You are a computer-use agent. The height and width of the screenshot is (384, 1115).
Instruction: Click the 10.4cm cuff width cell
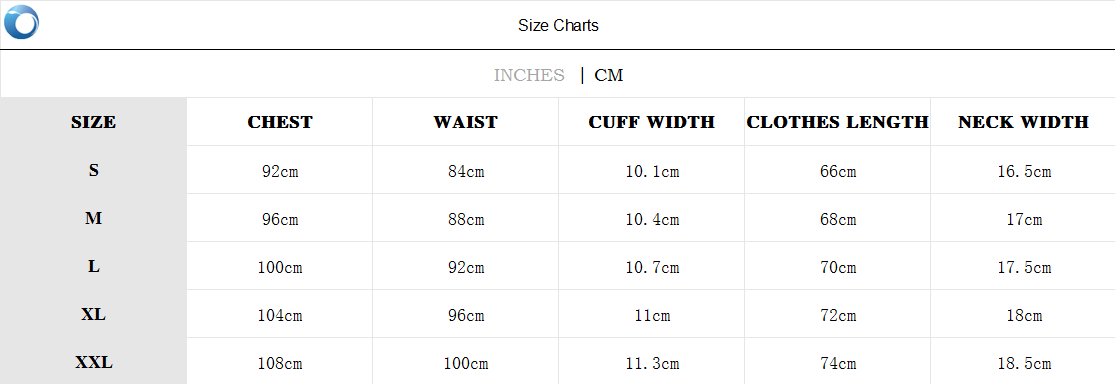click(x=652, y=220)
